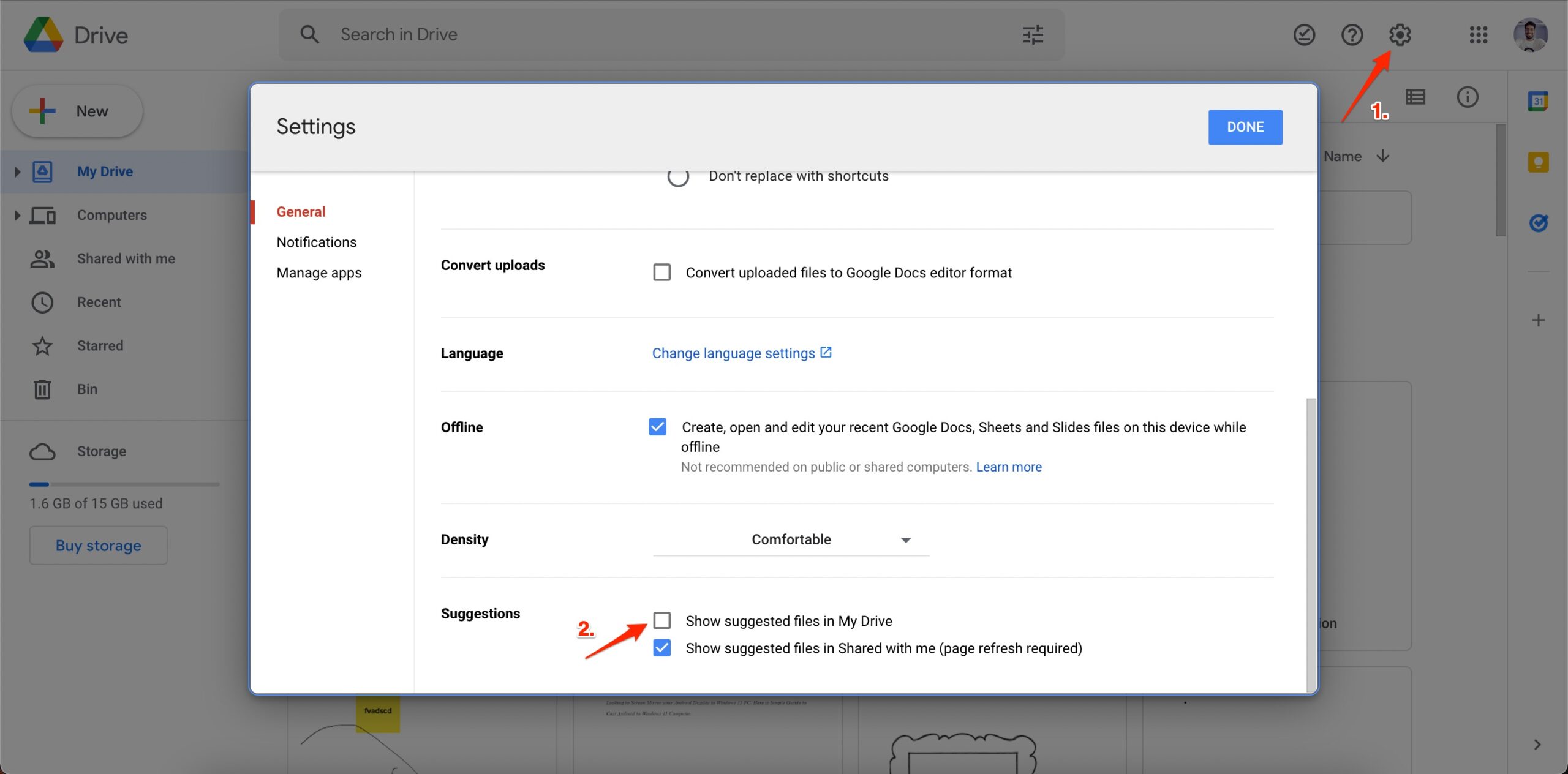Select General settings tab
Viewport: 1568px width, 774px height.
coord(301,211)
